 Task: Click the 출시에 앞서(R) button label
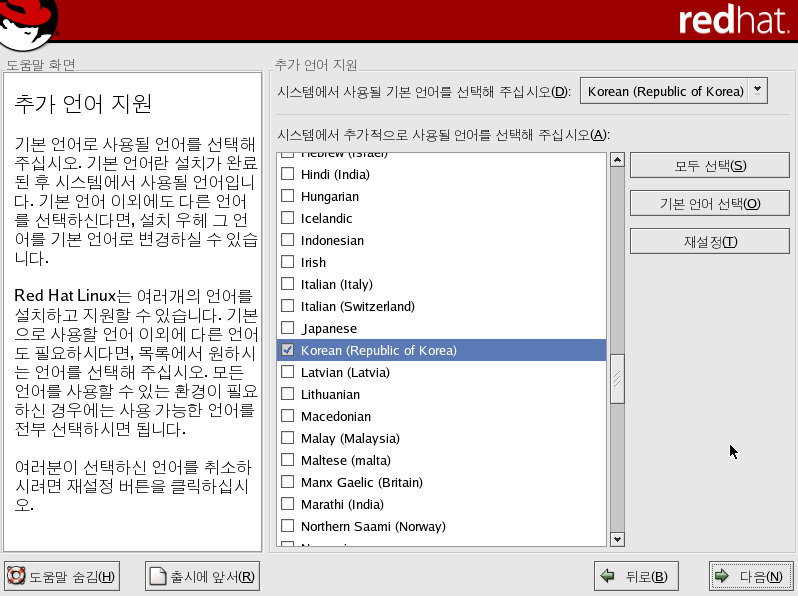pos(212,577)
